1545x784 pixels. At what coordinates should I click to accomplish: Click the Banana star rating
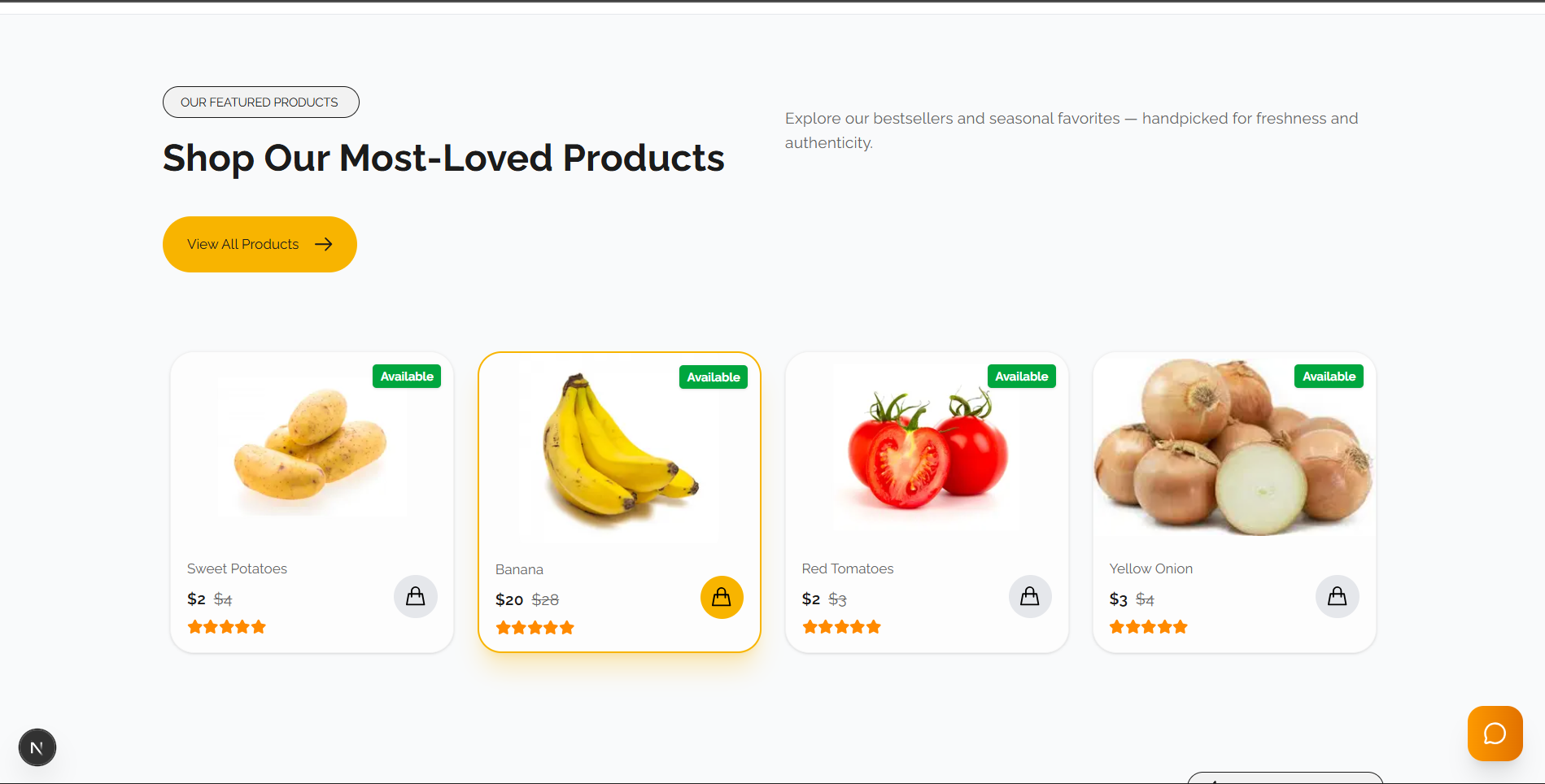535,628
